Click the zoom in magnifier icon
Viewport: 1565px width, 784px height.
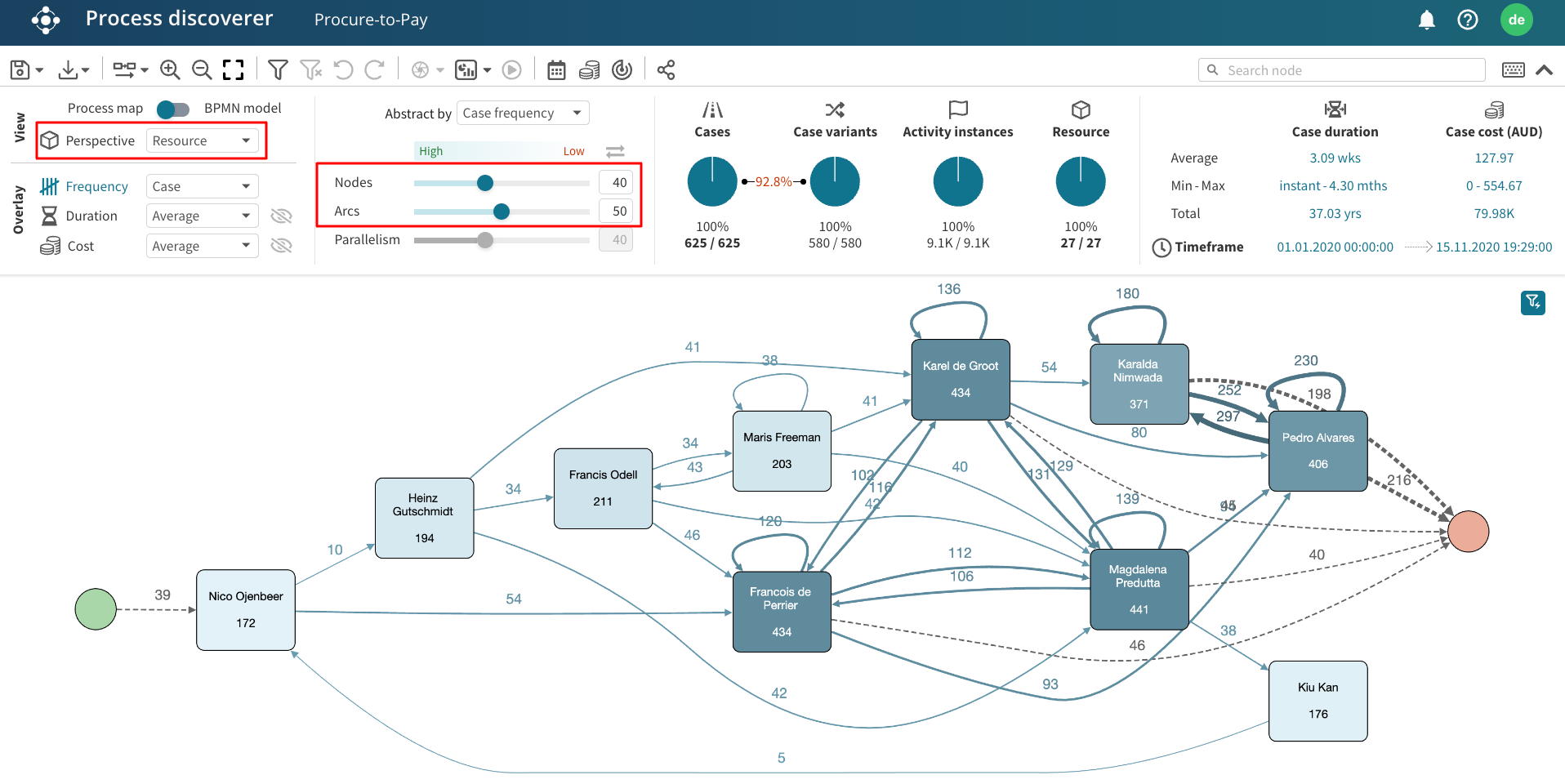pyautogui.click(x=170, y=70)
